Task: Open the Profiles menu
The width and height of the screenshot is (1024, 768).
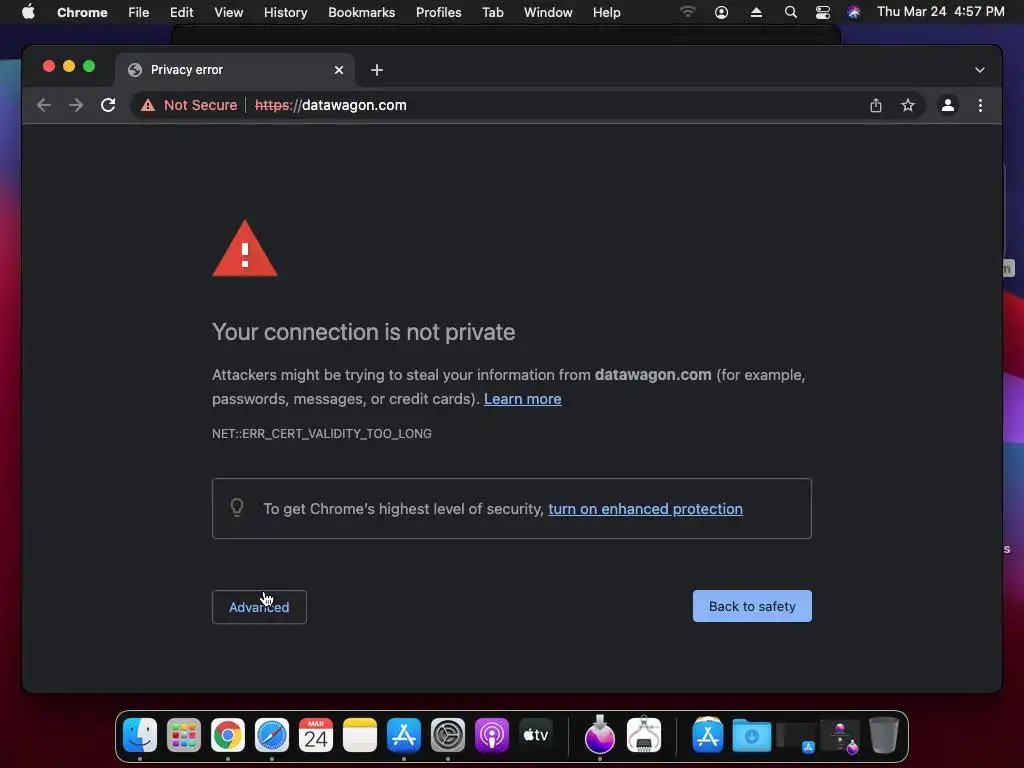Action: pos(439,12)
